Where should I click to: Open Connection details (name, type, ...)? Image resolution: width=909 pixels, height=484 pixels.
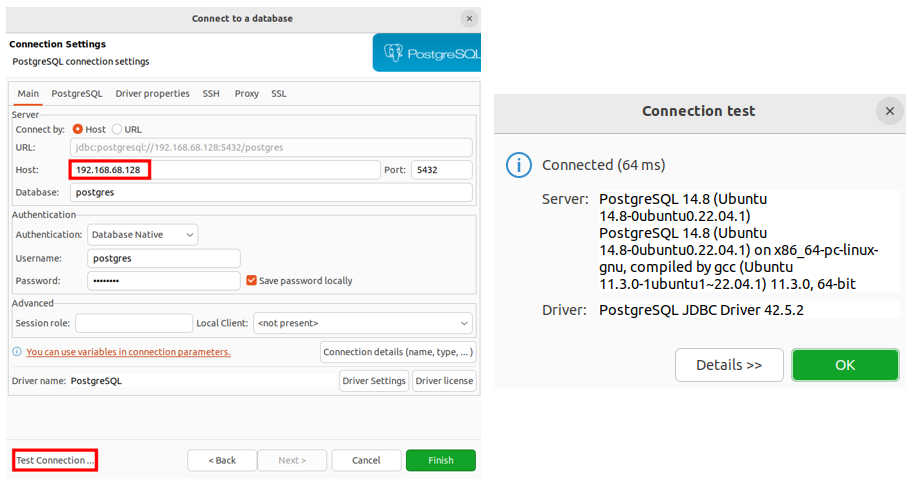pyautogui.click(x=398, y=352)
